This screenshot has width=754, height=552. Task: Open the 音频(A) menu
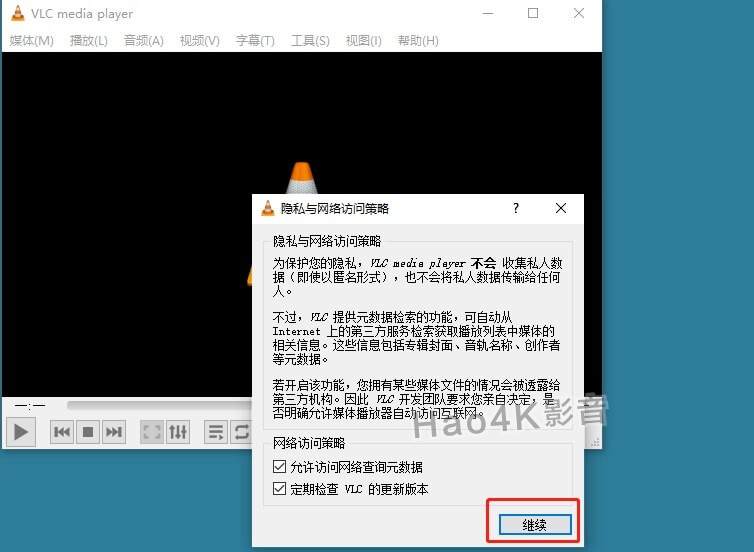143,41
